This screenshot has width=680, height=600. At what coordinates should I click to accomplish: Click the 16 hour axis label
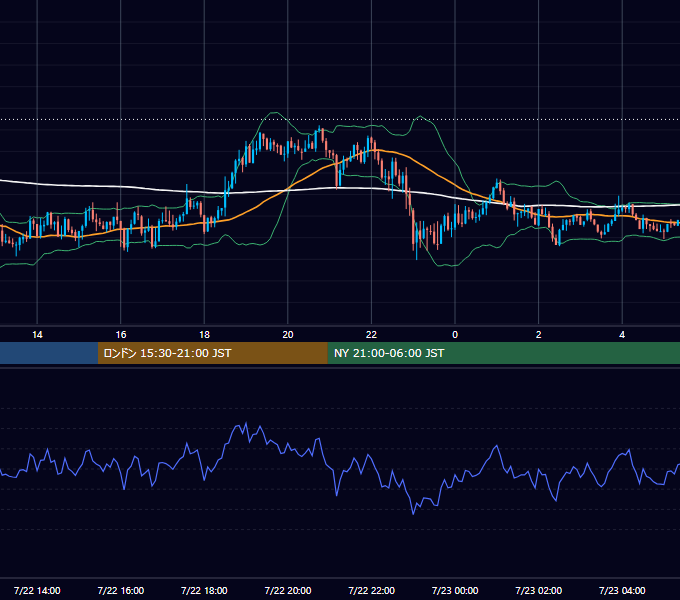click(x=121, y=335)
